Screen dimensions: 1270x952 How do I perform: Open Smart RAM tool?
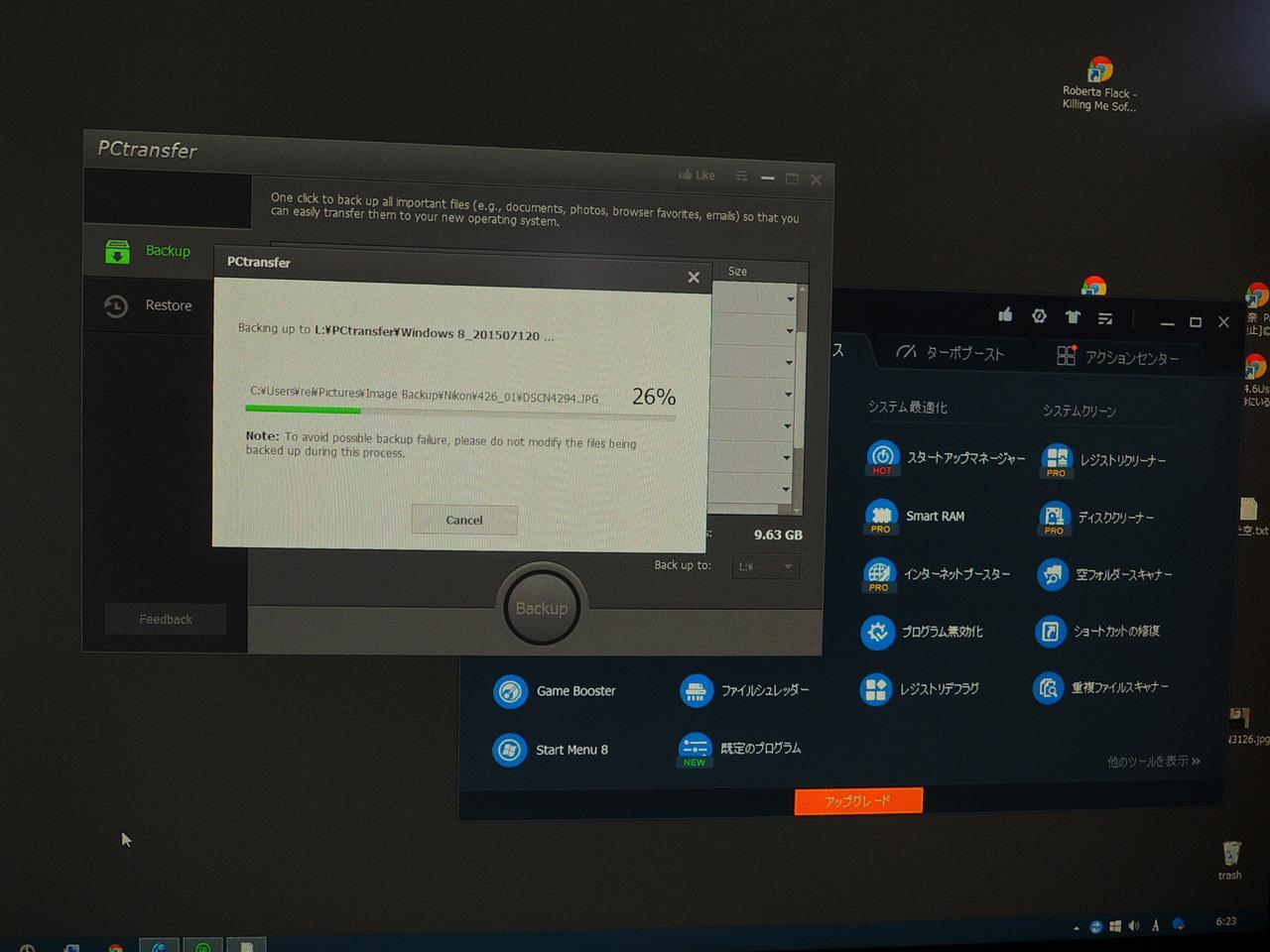[x=915, y=516]
